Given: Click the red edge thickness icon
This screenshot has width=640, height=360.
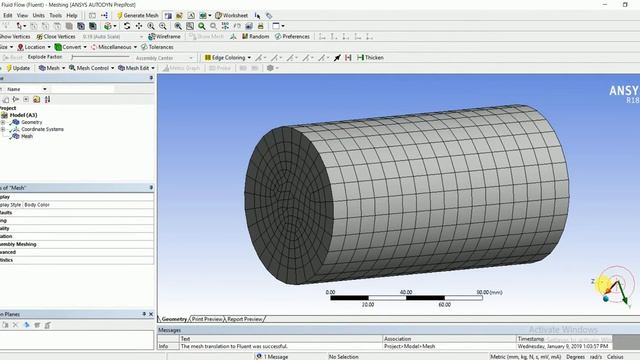Looking at the screenshot, I should [x=348, y=58].
